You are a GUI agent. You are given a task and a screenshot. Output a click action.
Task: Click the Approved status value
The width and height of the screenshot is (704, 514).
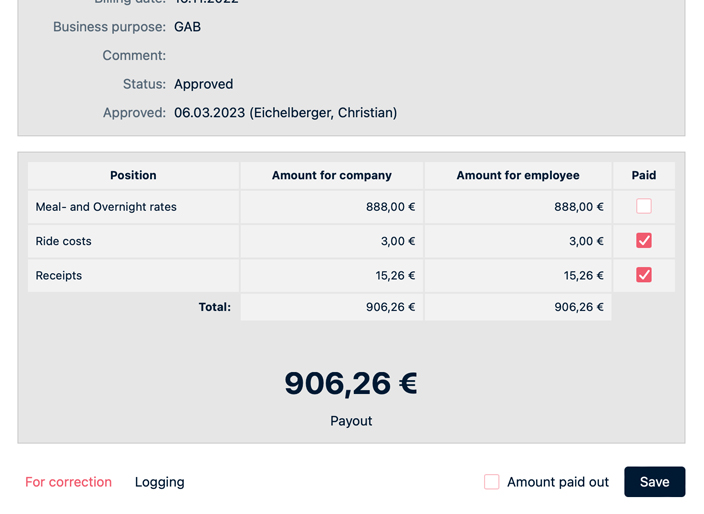203,84
